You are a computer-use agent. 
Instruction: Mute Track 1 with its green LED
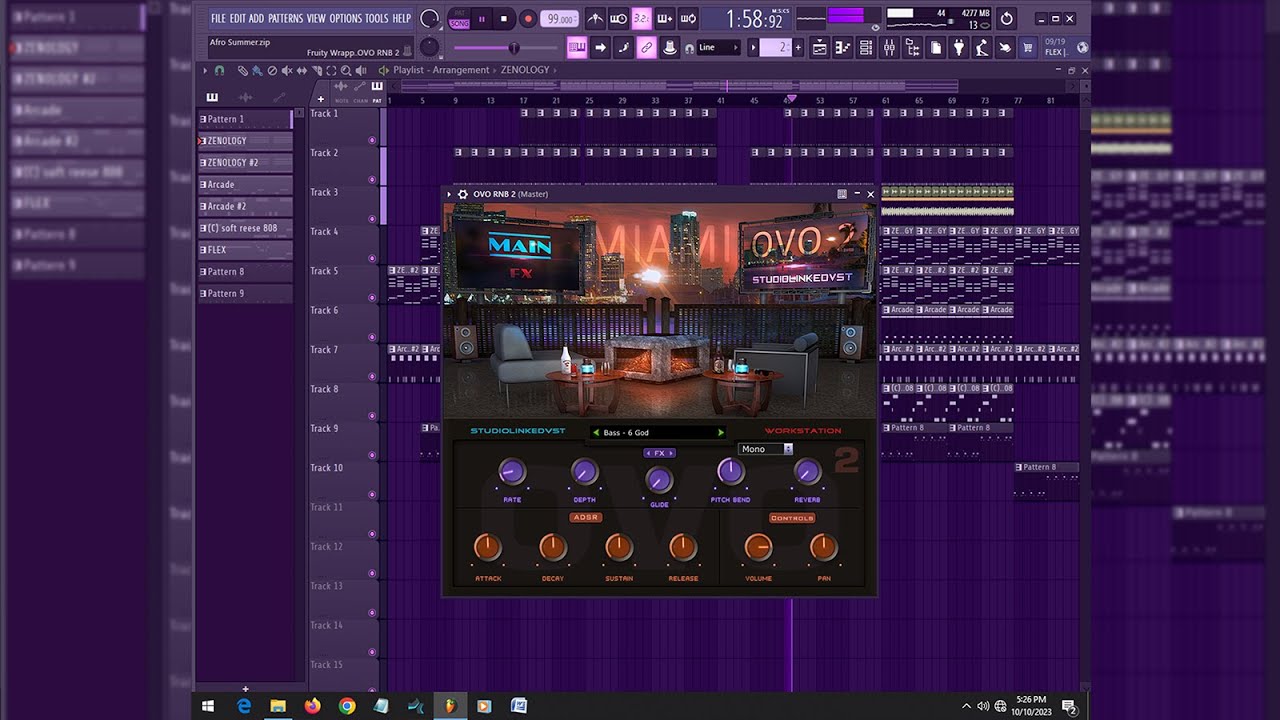372,140
